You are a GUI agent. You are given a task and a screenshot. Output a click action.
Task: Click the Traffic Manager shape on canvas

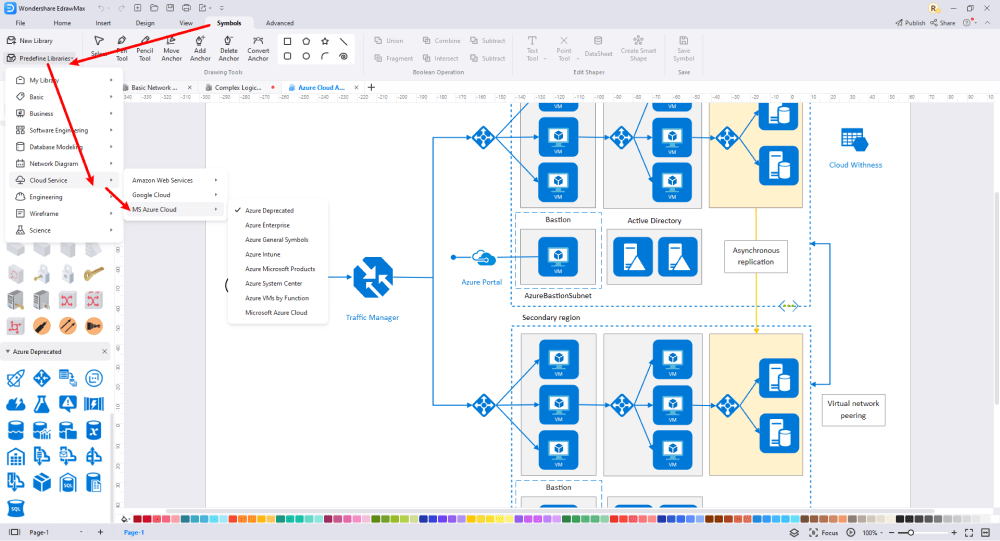[373, 278]
